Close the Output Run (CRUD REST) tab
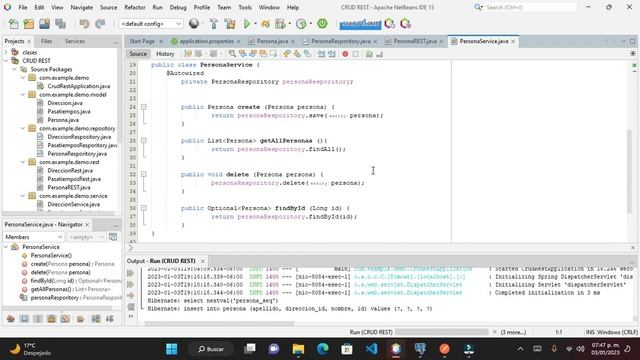The width and height of the screenshot is (640, 360). pyautogui.click(x=203, y=261)
